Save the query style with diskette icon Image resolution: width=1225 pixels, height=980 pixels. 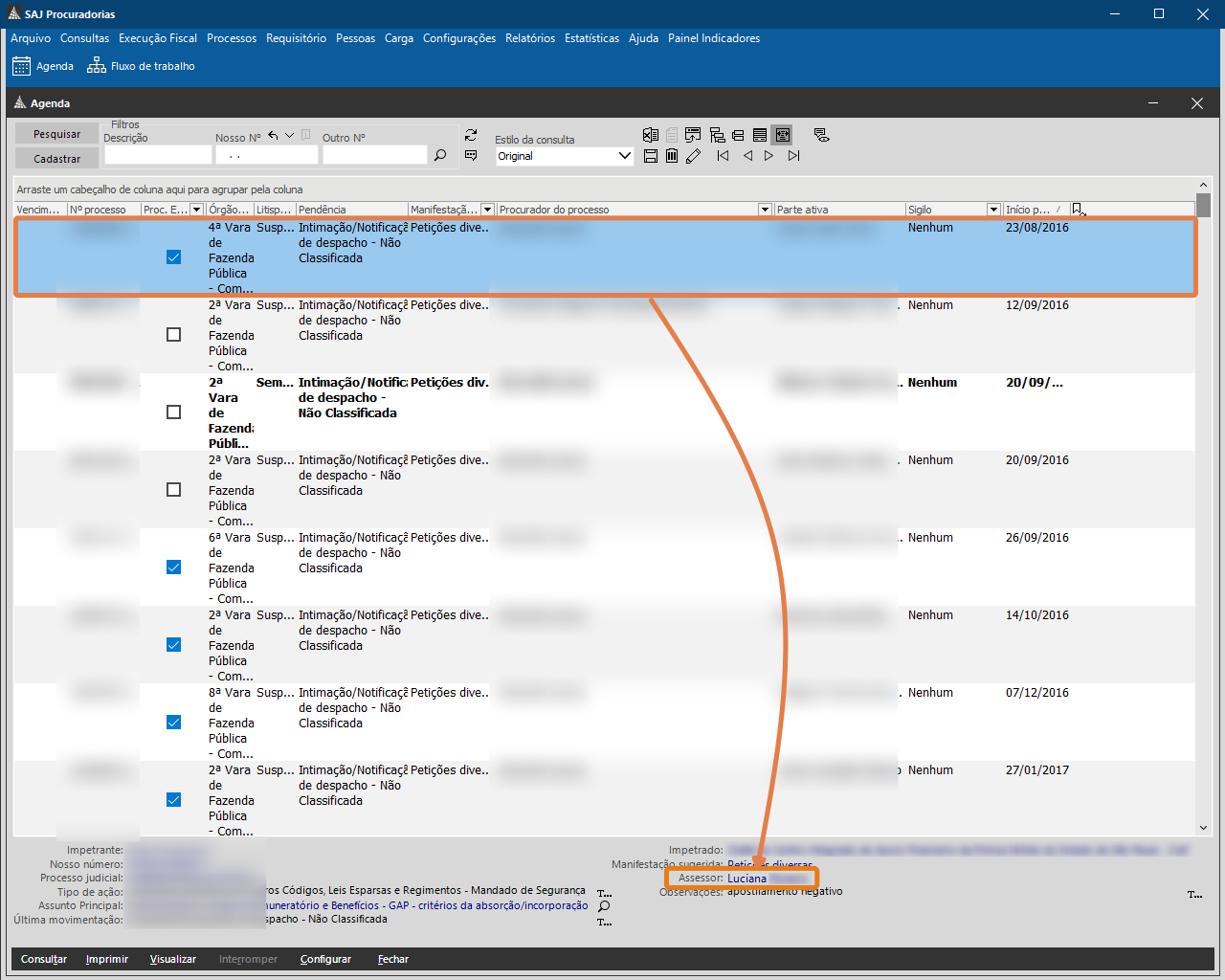coord(651,156)
